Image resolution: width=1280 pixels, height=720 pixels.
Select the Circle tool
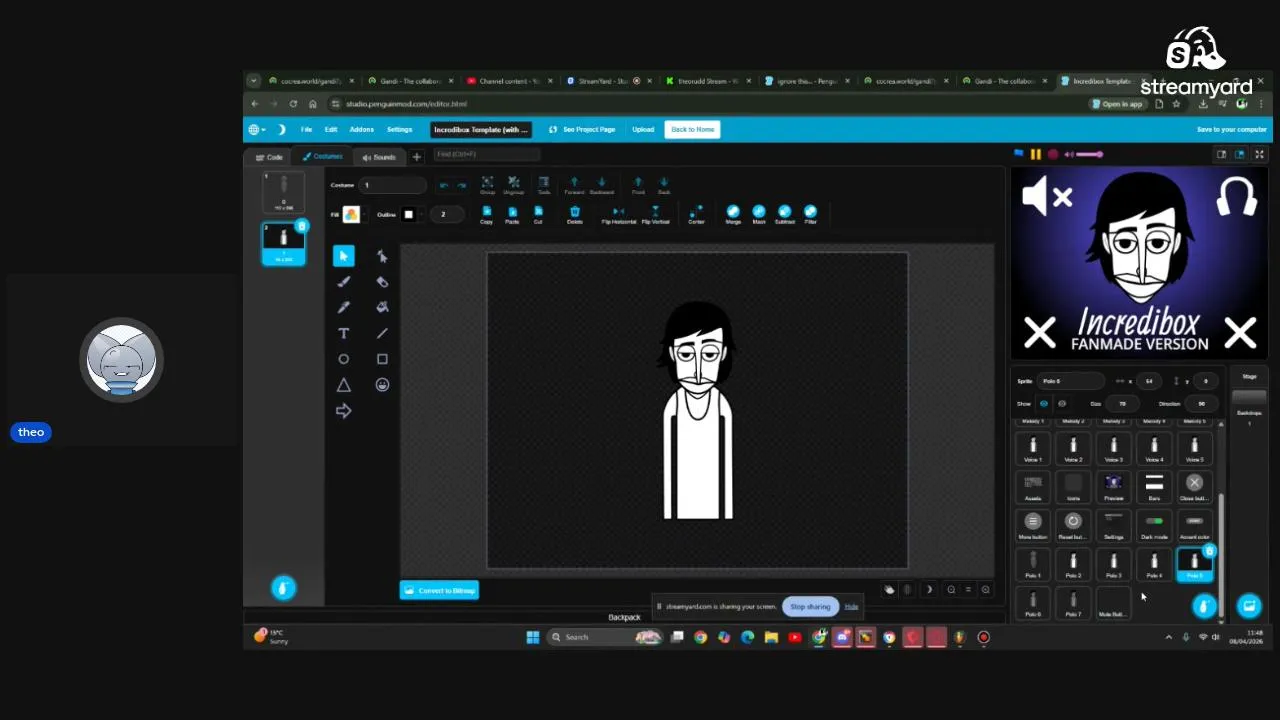(343, 359)
